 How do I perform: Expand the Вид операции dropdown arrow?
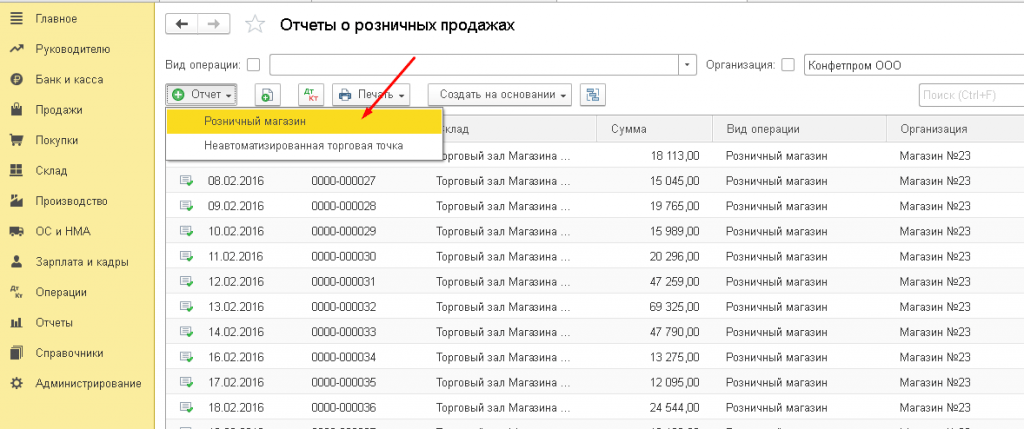coord(687,65)
